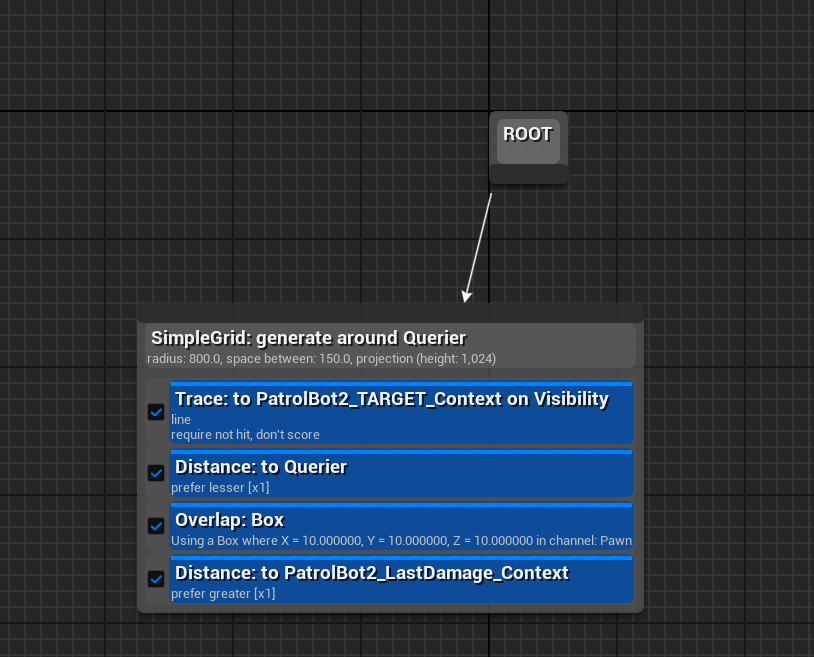Viewport: 814px width, 657px height.
Task: Disable the Overlap: Box test checkbox
Action: click(x=156, y=526)
